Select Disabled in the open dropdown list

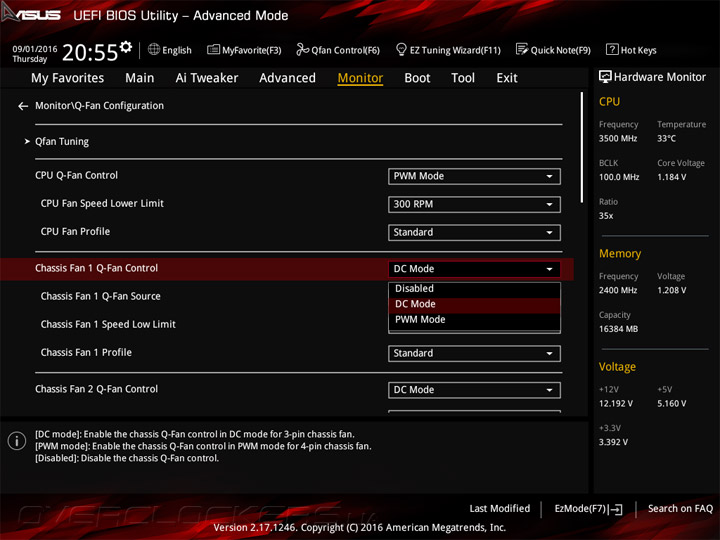click(474, 289)
